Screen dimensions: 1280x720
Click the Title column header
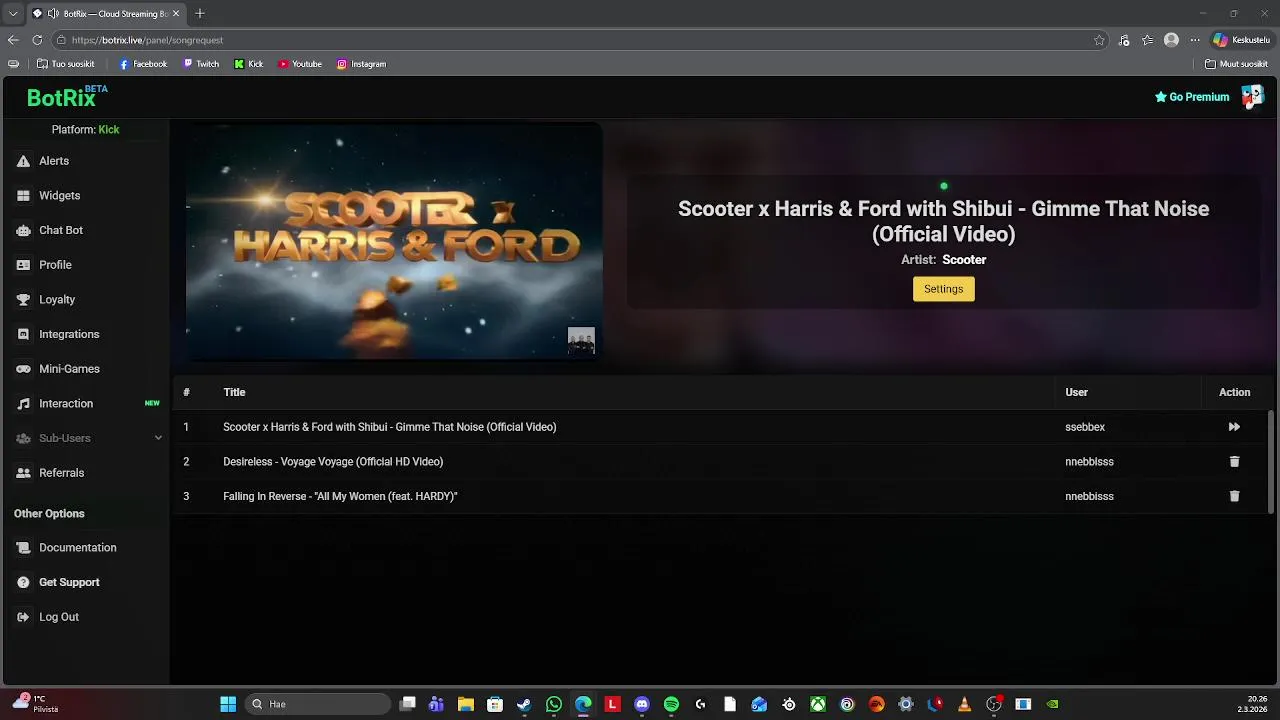coord(234,392)
